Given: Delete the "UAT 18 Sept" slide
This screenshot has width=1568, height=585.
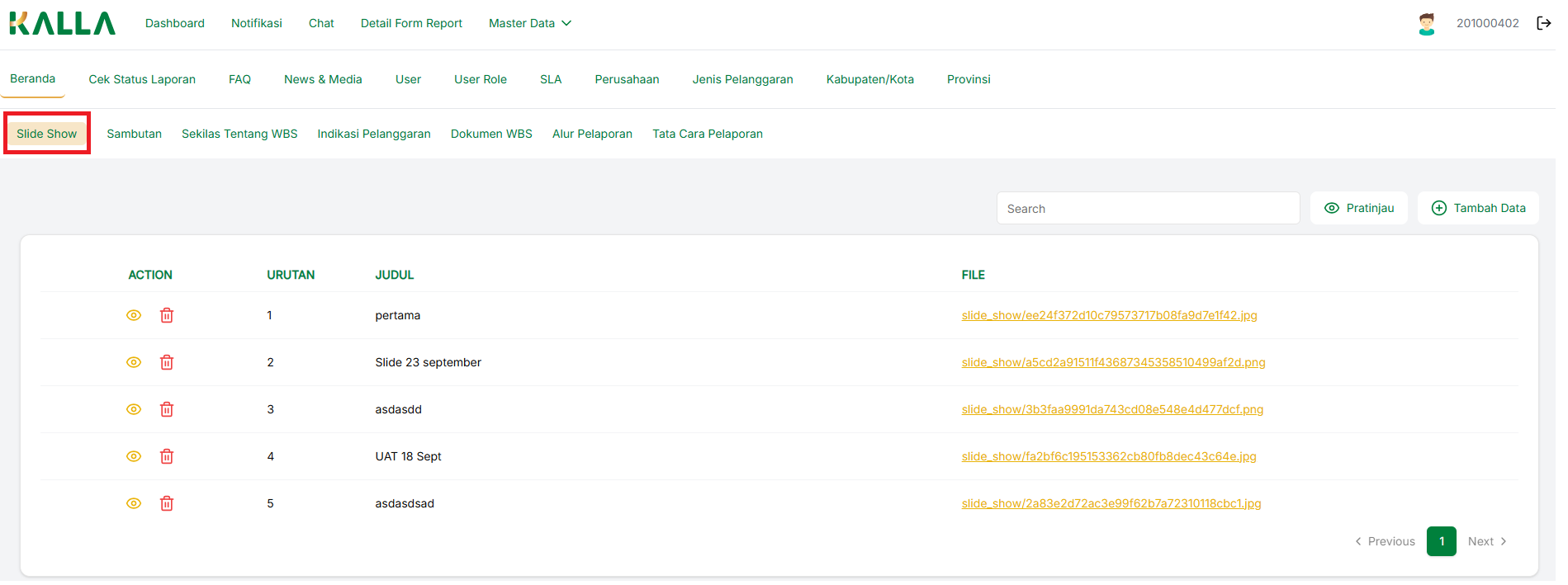Looking at the screenshot, I should (x=167, y=456).
